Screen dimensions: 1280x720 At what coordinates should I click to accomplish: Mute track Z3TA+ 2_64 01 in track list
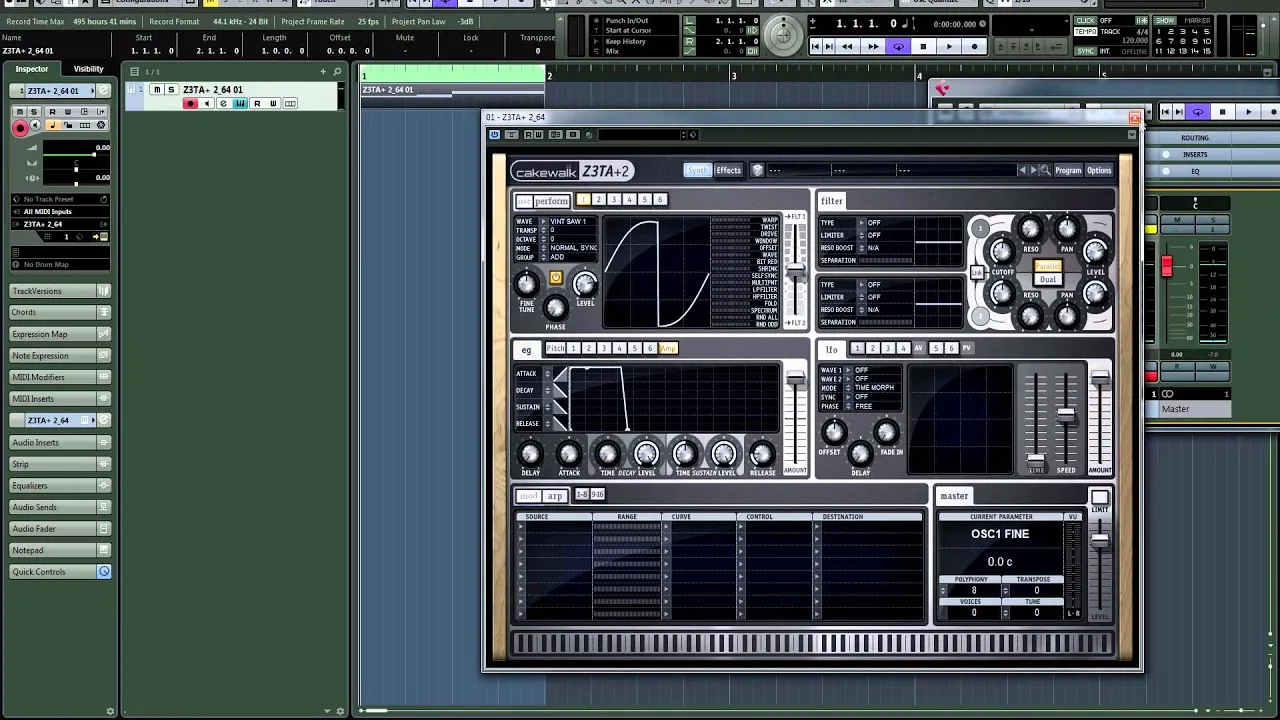(156, 90)
